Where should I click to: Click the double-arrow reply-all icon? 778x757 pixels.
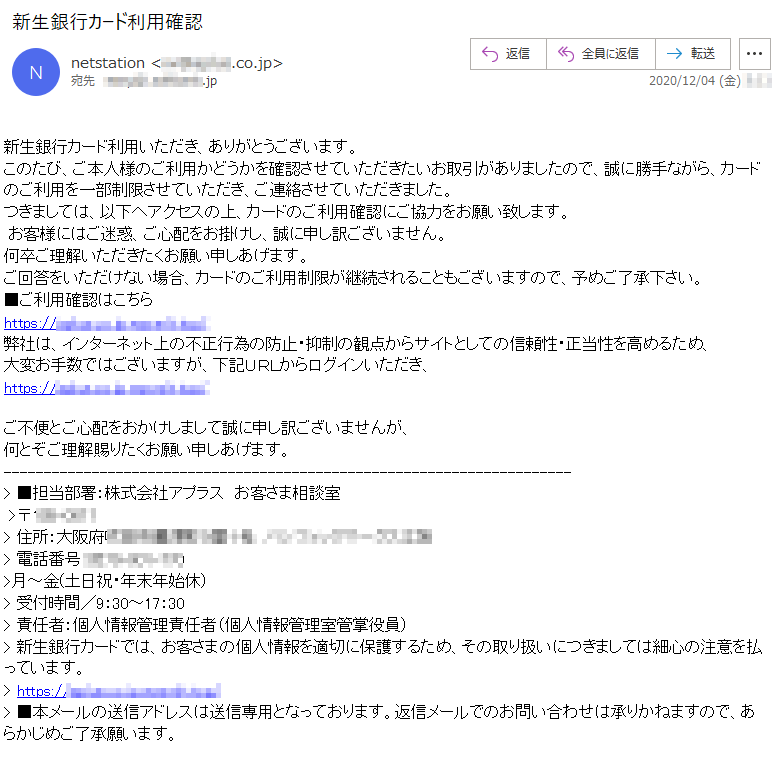pos(566,54)
